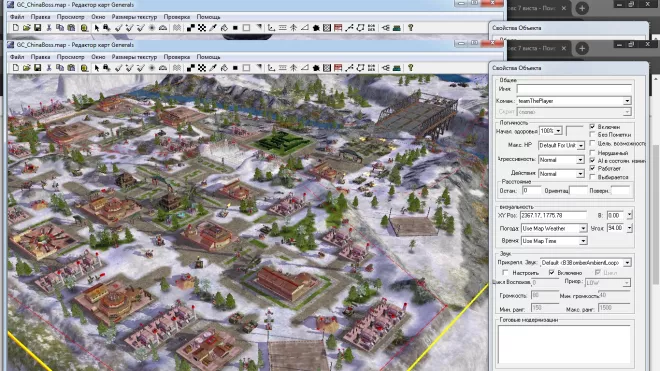Click the Готовые модернизации list box
Viewport: 660px width, 371px height.
(x=564, y=344)
